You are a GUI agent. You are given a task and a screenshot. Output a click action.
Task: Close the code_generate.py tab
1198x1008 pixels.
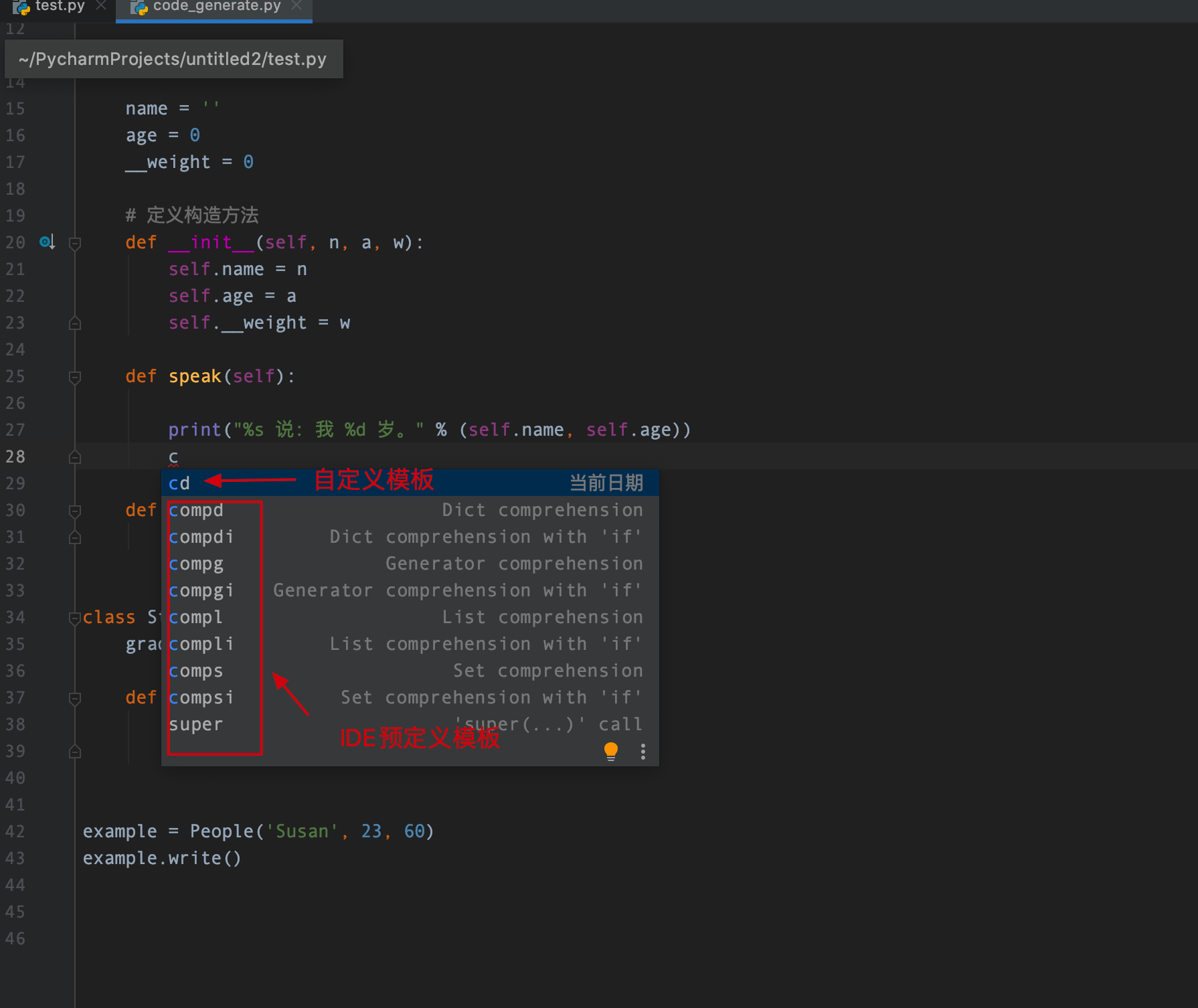tap(296, 5)
